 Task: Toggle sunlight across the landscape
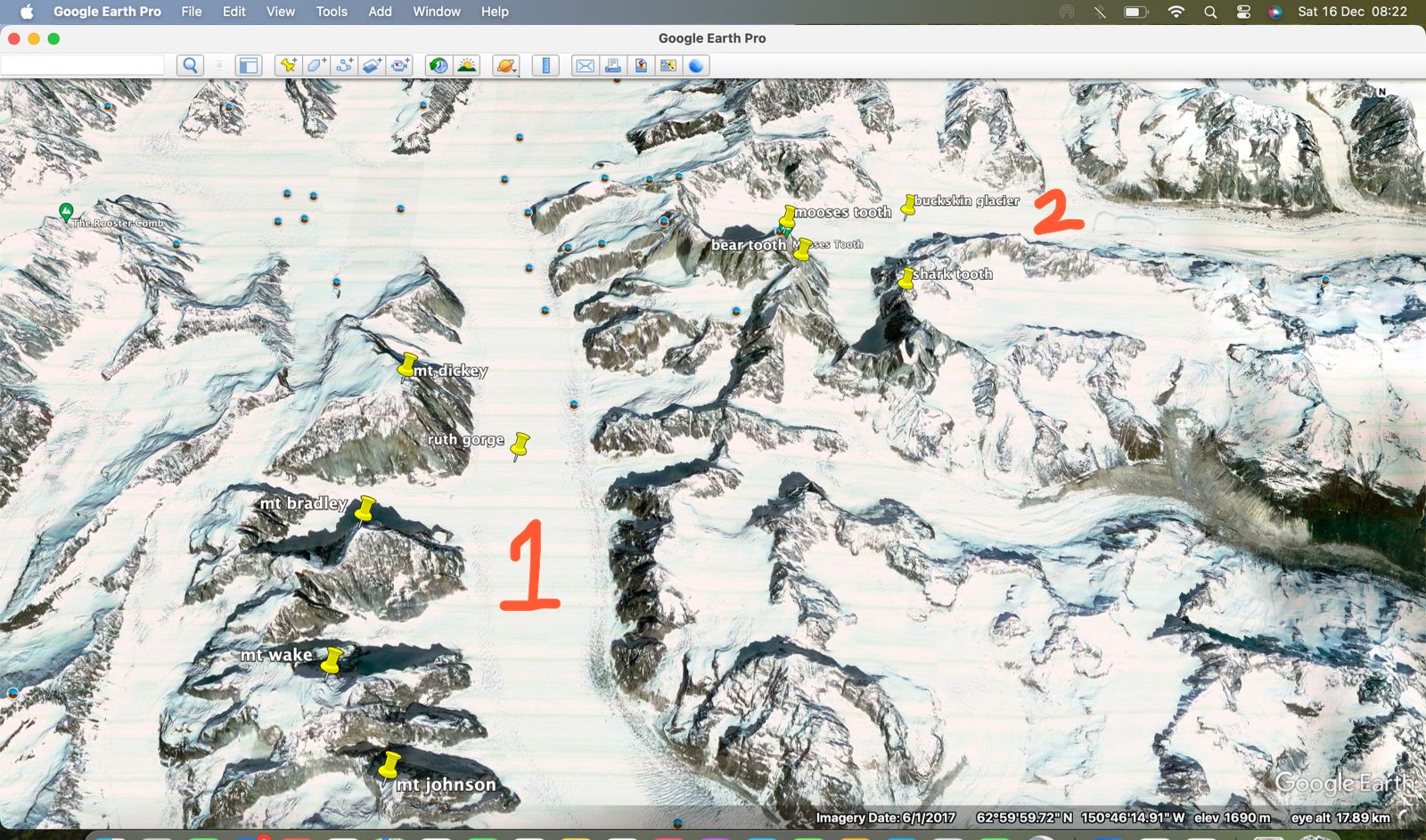[466, 65]
